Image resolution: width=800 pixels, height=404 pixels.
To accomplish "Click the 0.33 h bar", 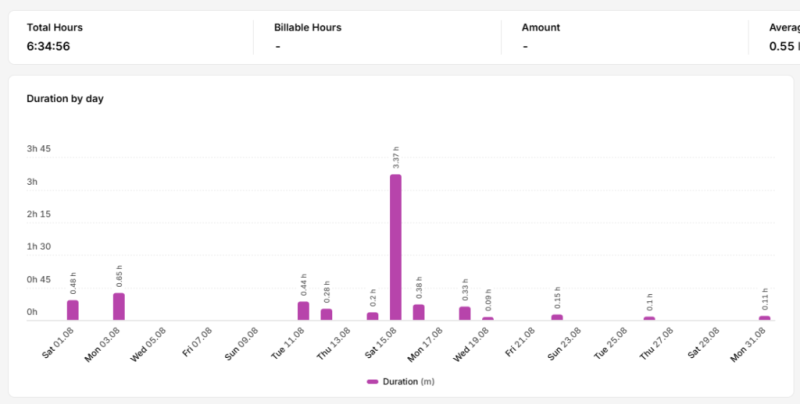I will [465, 313].
